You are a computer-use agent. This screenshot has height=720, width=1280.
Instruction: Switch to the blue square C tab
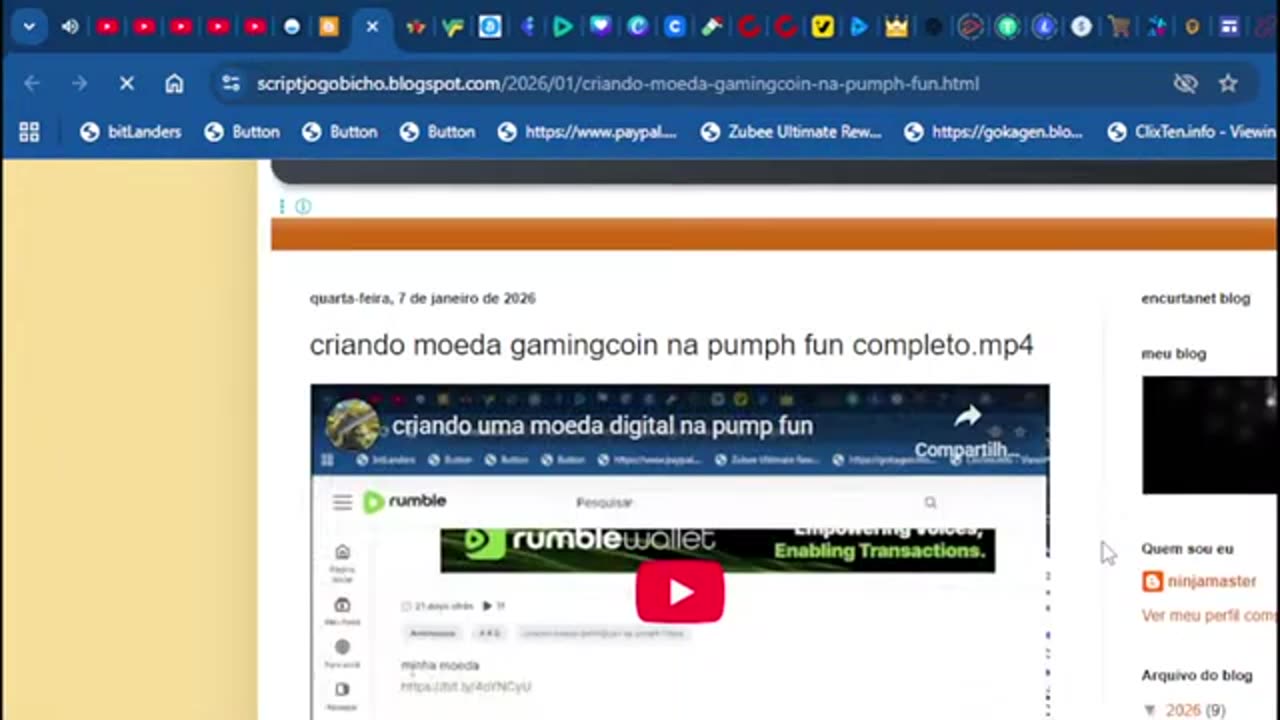coord(675,27)
